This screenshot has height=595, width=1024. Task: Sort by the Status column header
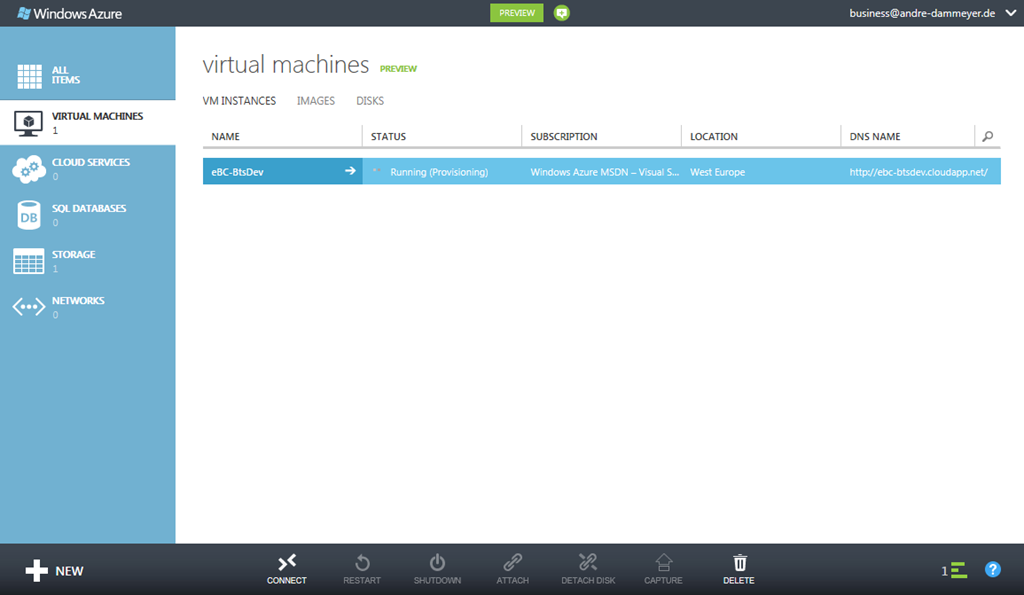click(x=388, y=137)
